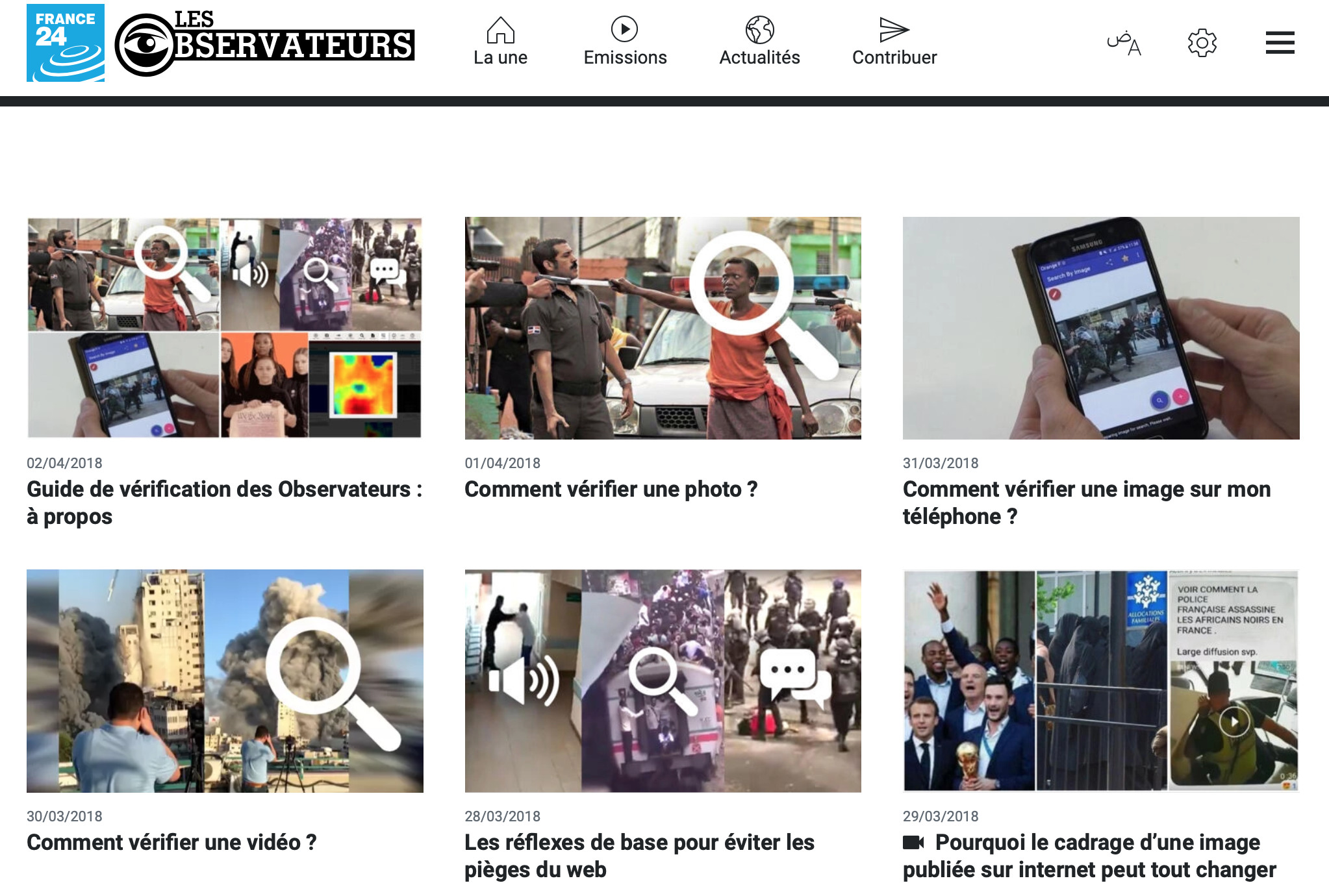The height and width of the screenshot is (896, 1329).
Task: Open 'Comment vérifier une photo ?' headline
Action: pos(611,489)
